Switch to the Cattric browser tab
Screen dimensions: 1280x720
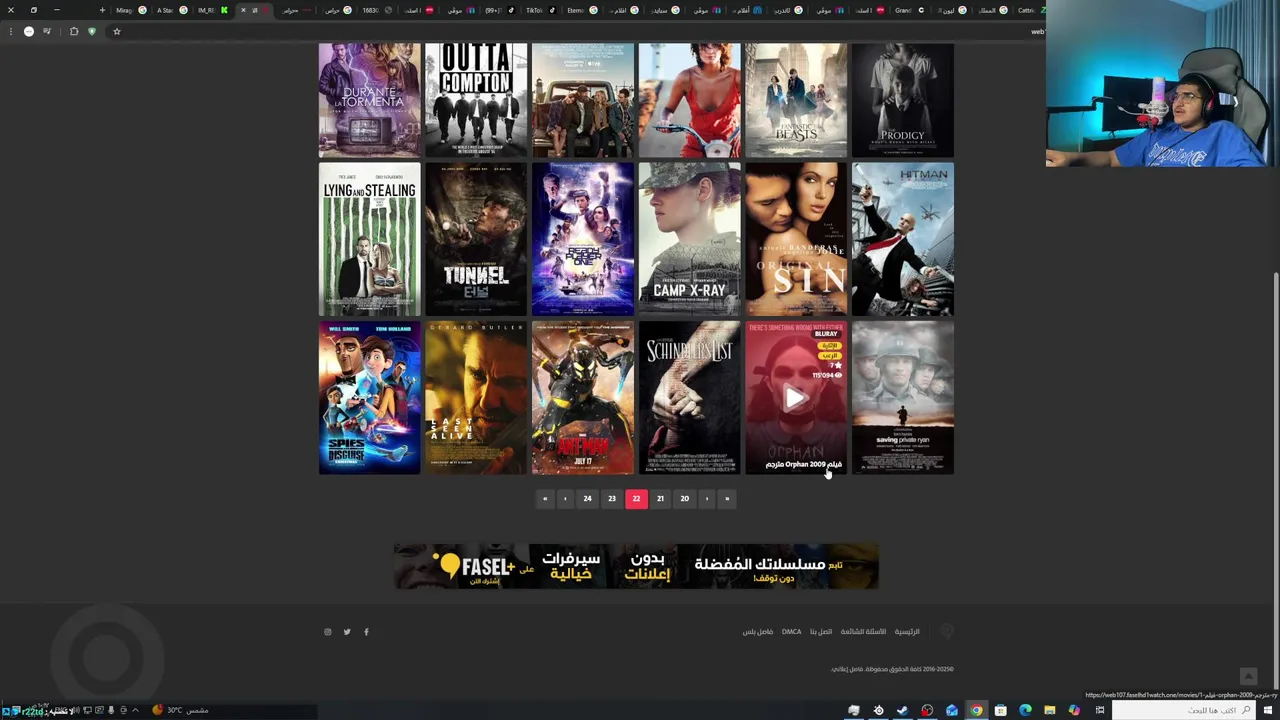[1032, 10]
